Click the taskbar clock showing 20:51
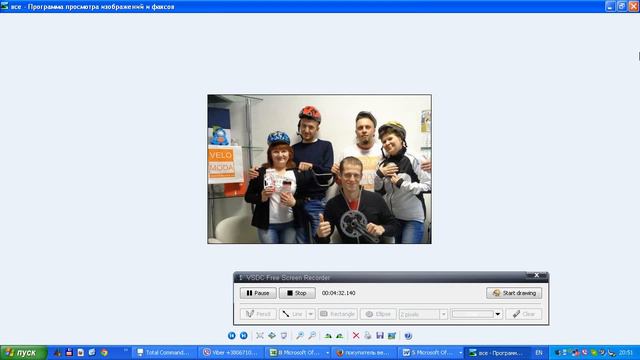640x360 pixels. click(625, 353)
